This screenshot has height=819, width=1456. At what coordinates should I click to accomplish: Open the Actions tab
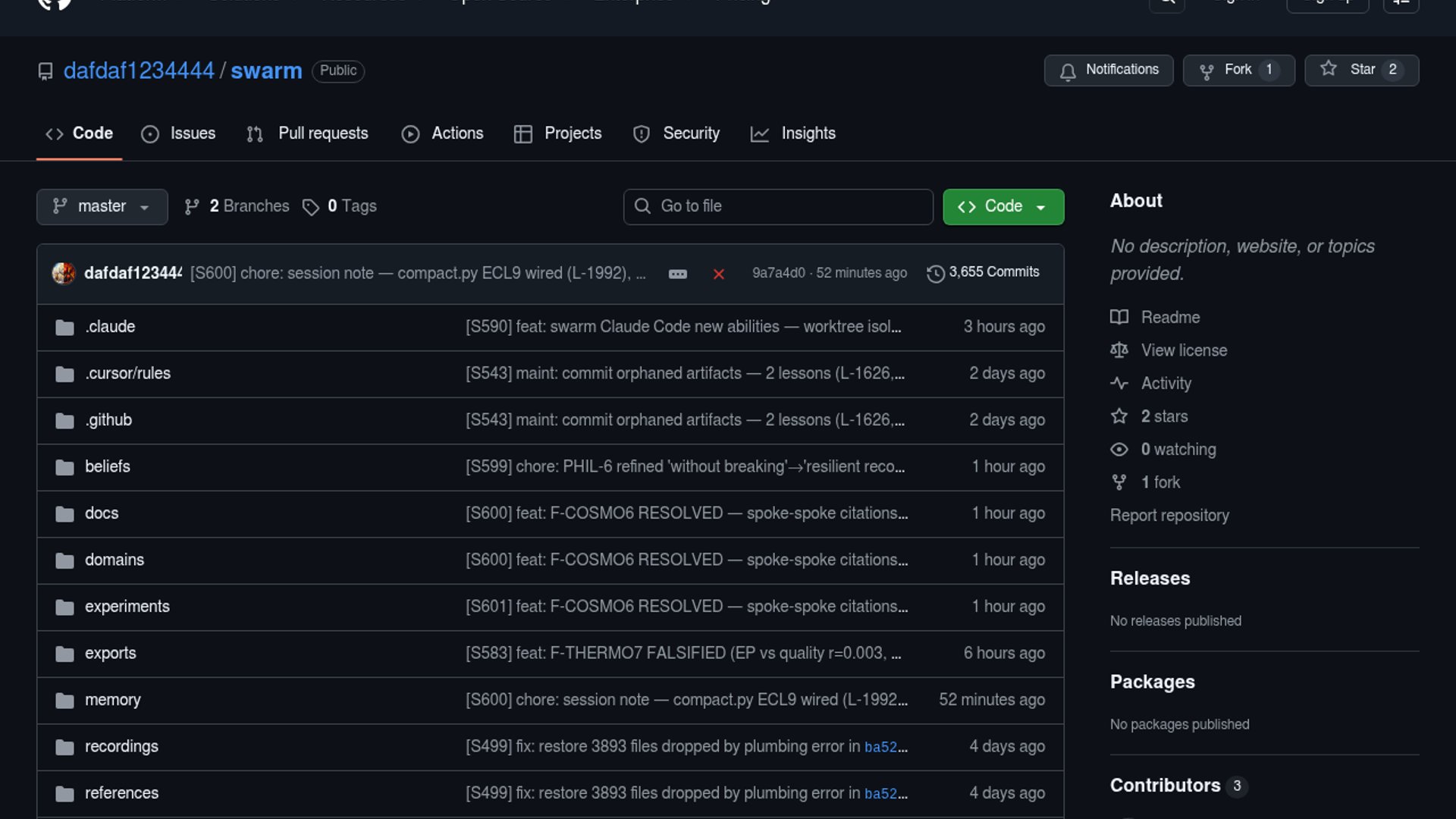point(442,133)
